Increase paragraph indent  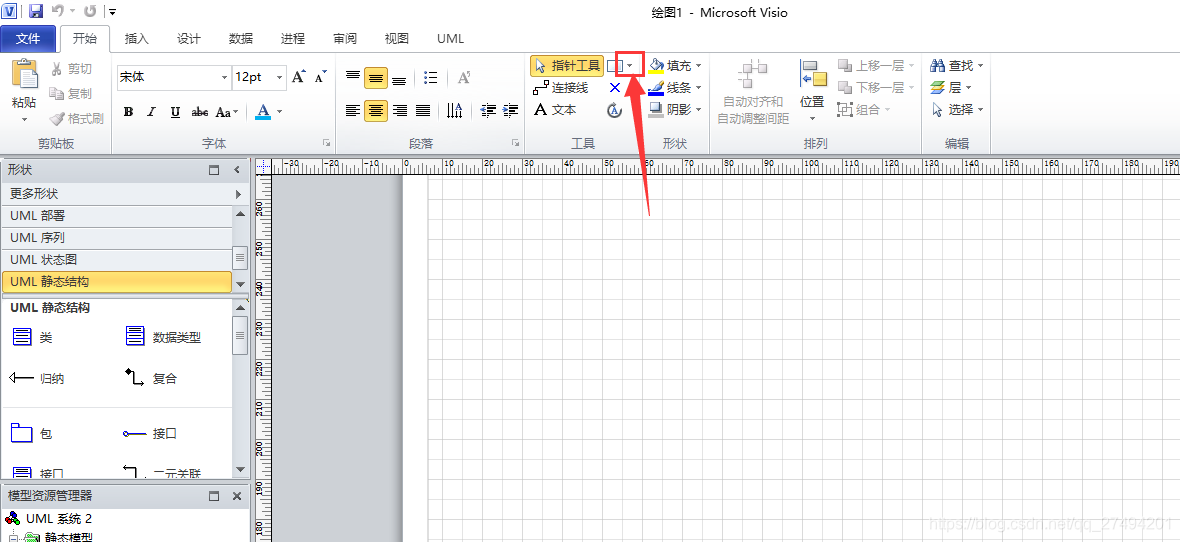point(510,111)
